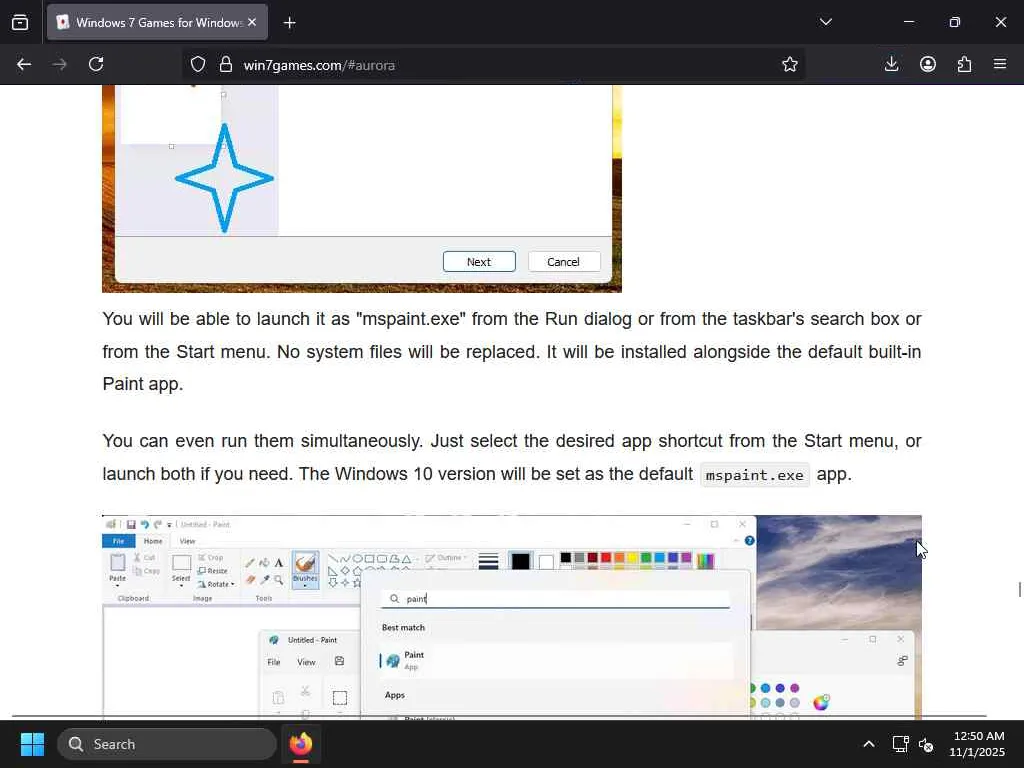Viewport: 1024px width, 768px height.
Task: Click the blue four-point star drawing
Action: pos(224,178)
